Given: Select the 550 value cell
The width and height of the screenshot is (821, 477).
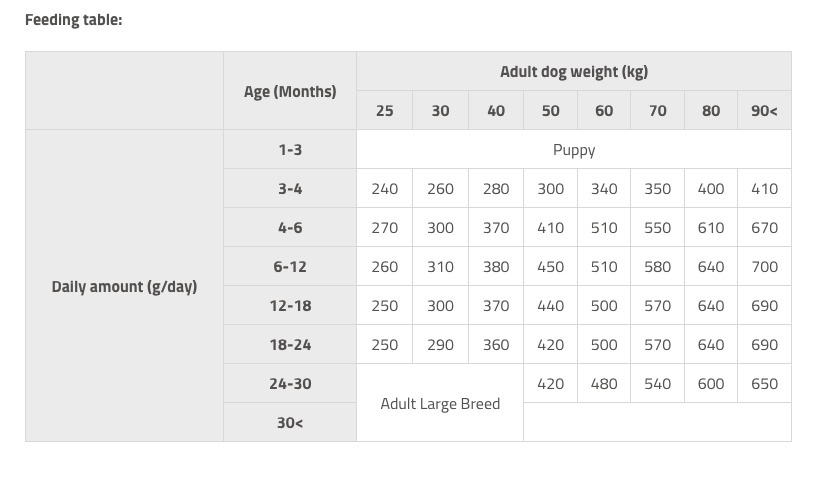Looking at the screenshot, I should 657,228.
